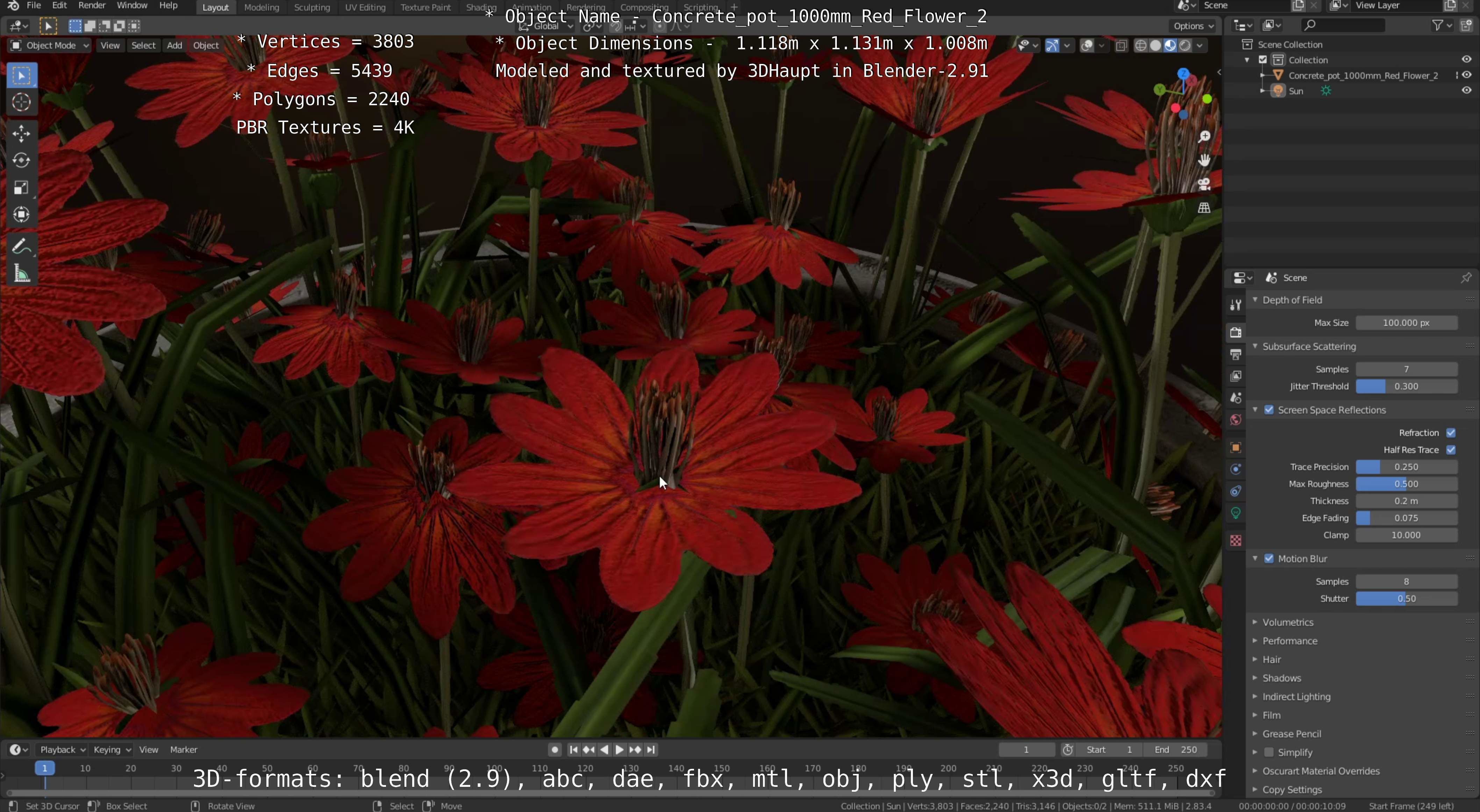Viewport: 1480px width, 812px height.
Task: Open the viewport Add menu
Action: point(174,45)
